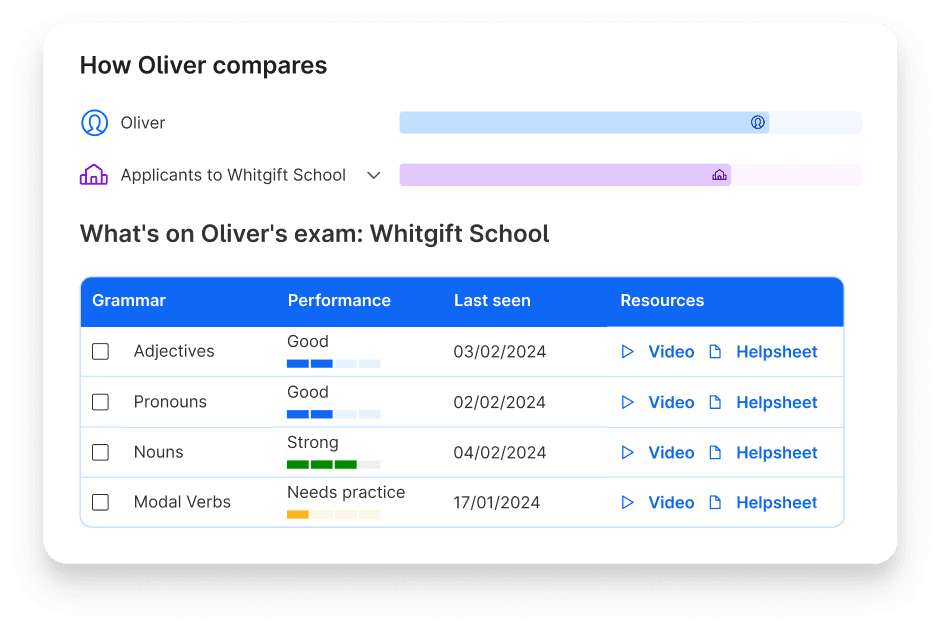Click the heading What's on Oliver's exam
This screenshot has width=941, height=629.
point(314,233)
